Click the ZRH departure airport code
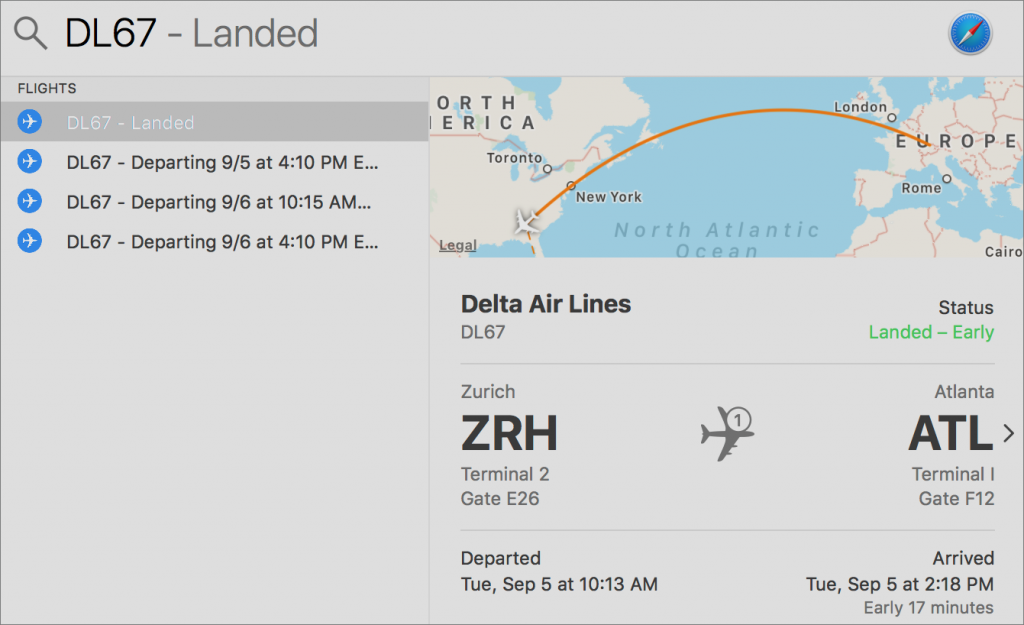The height and width of the screenshot is (625, 1024). coord(509,433)
